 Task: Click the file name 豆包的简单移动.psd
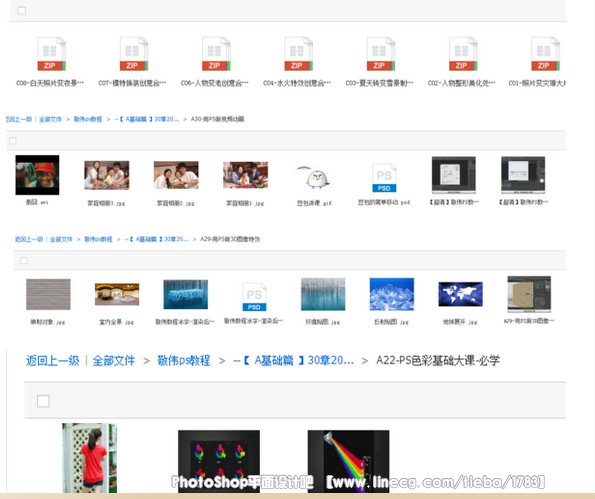point(384,202)
